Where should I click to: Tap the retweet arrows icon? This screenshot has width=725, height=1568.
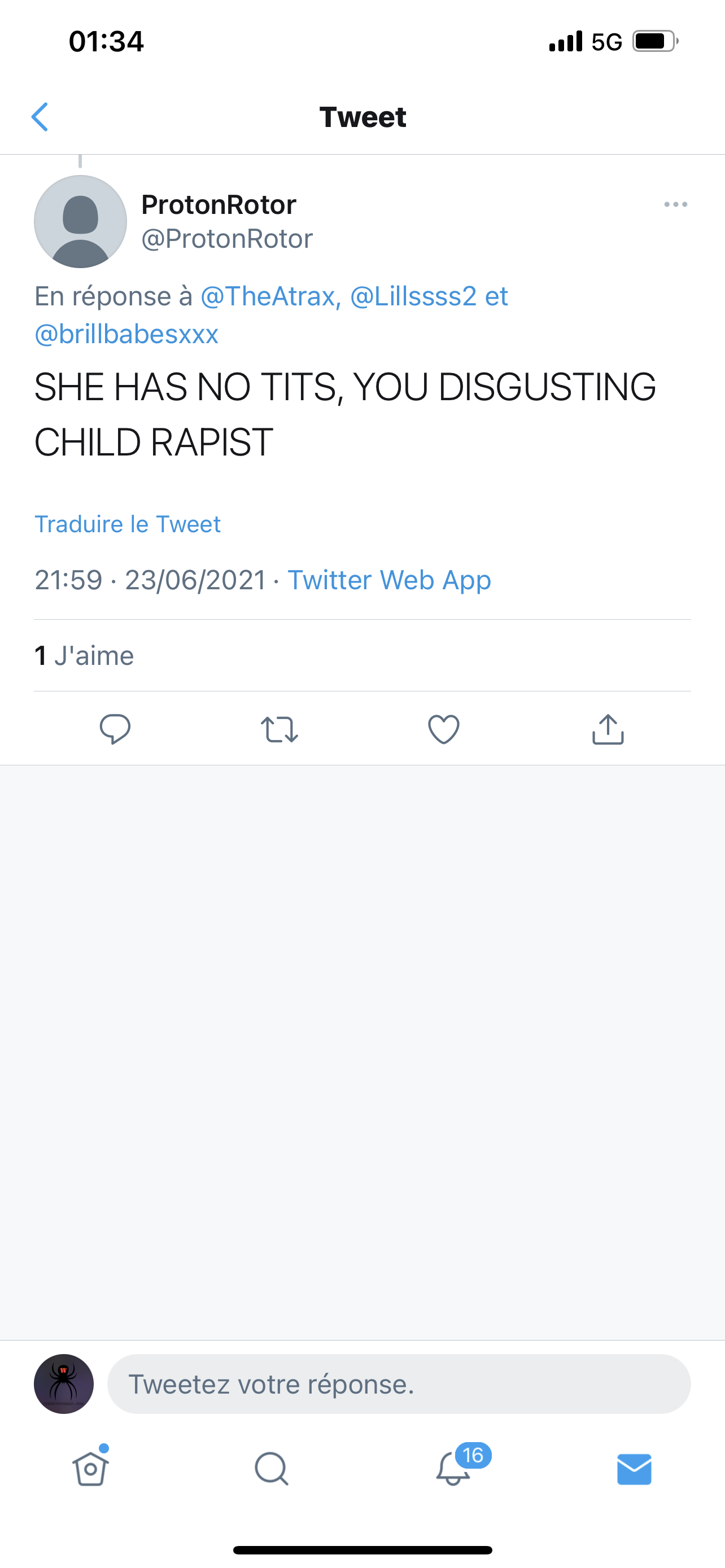[x=279, y=729]
